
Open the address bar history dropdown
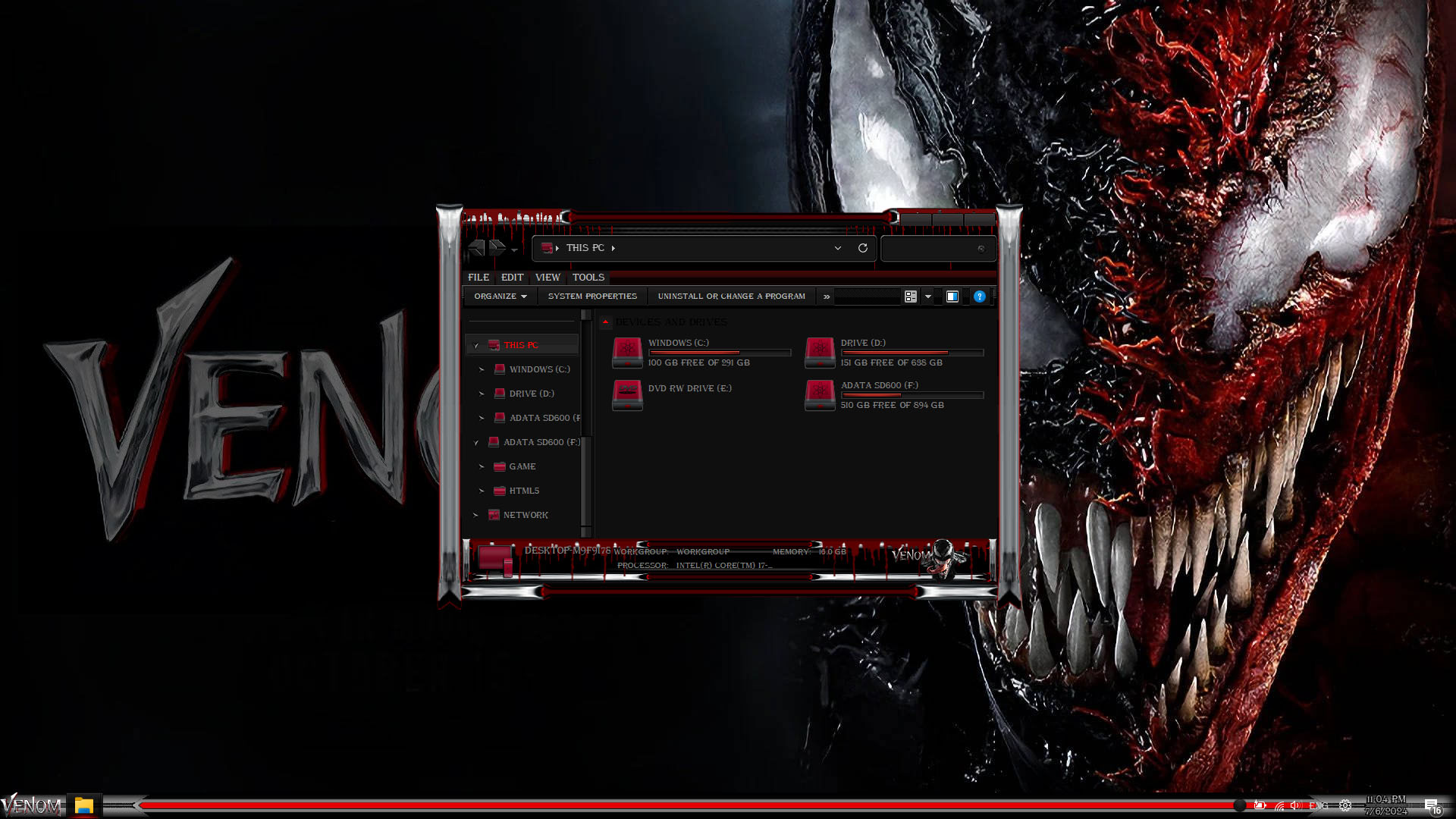pos(837,248)
